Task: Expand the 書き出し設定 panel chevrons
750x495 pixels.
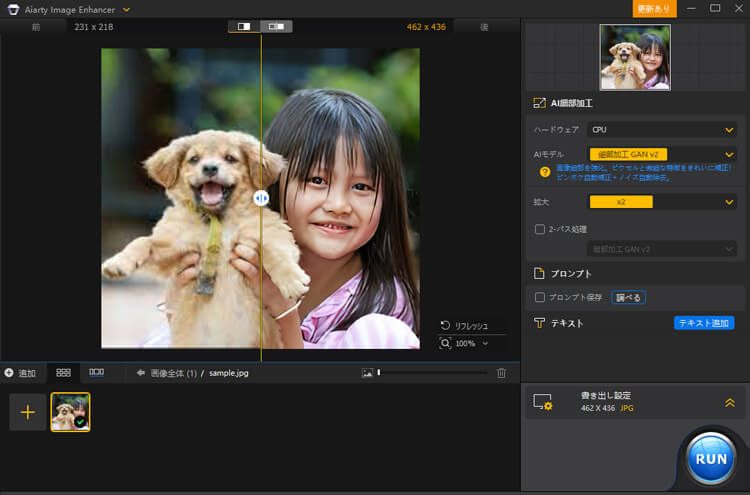Action: [729, 402]
